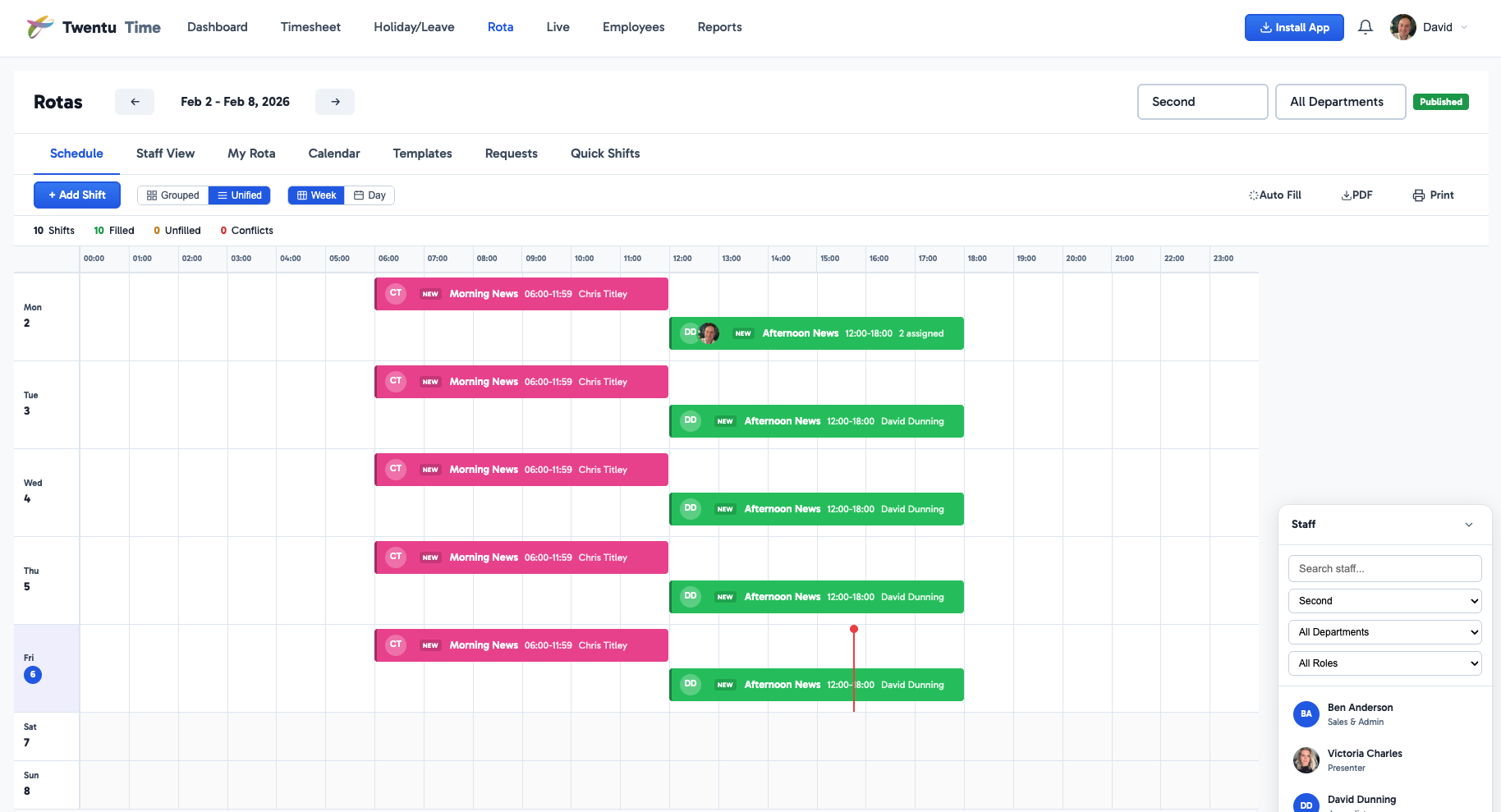The image size is (1501, 812).
Task: Go to previous week with left arrow
Action: click(135, 102)
